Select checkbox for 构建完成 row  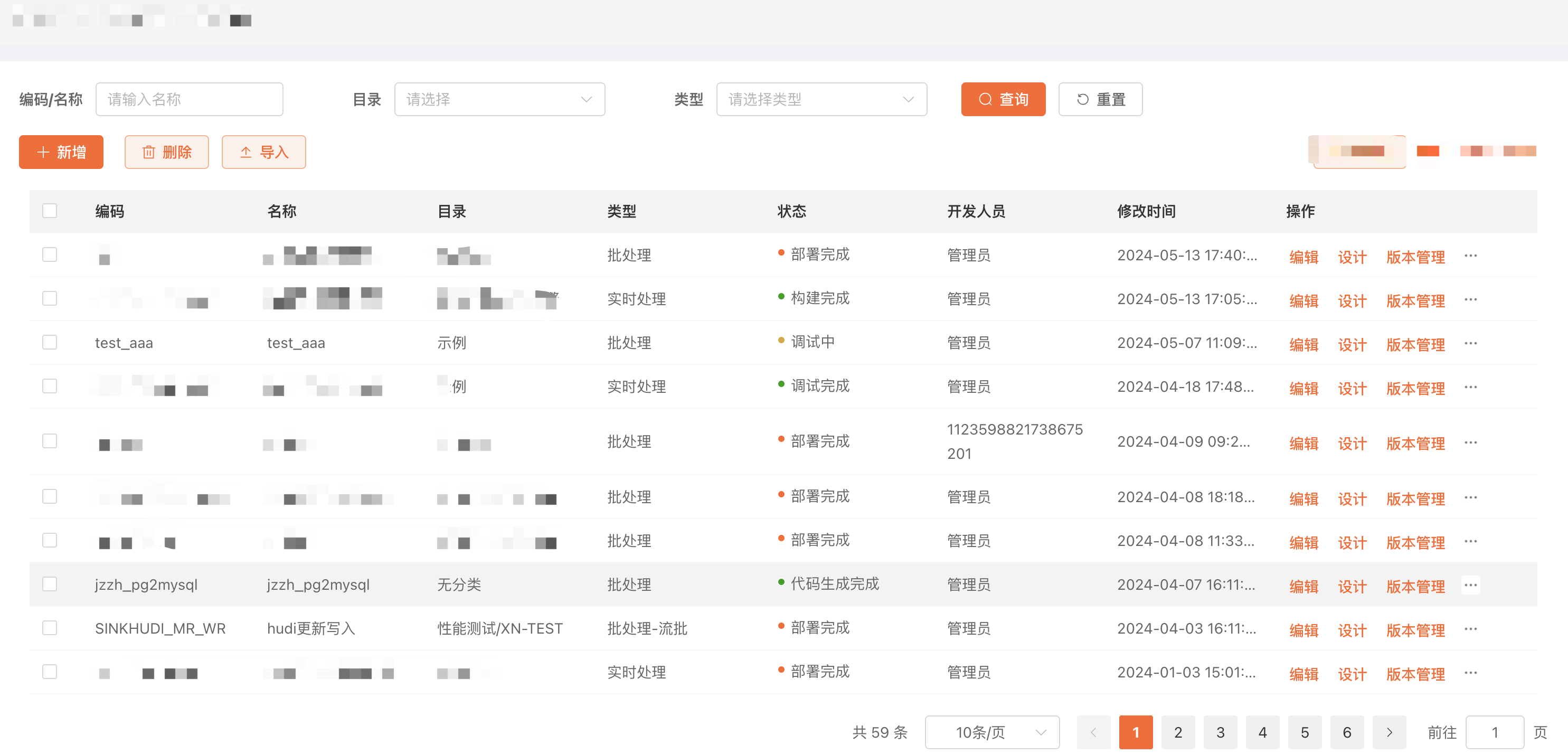coord(50,298)
